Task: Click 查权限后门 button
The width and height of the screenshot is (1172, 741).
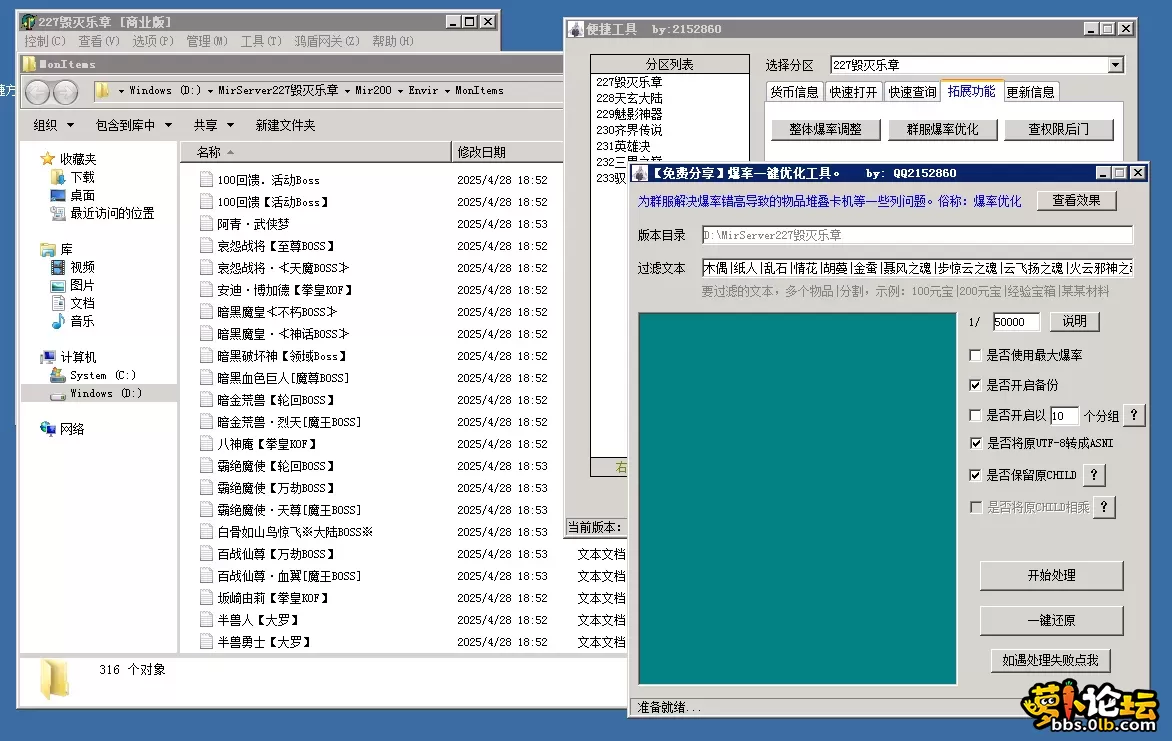Action: pyautogui.click(x=1058, y=129)
